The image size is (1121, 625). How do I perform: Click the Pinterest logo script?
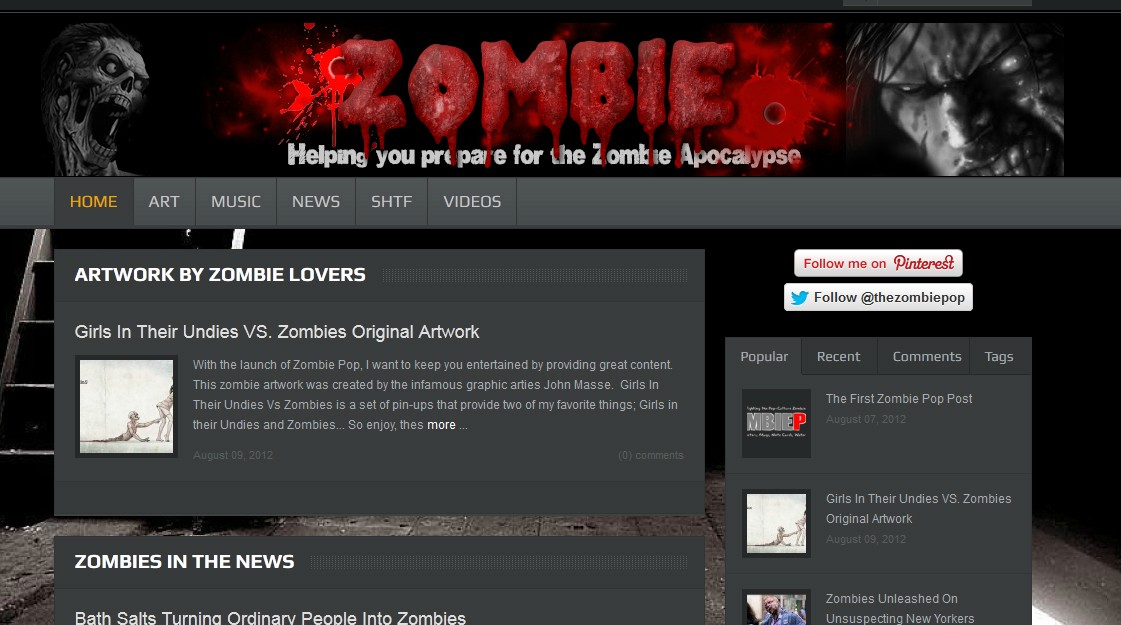coord(924,263)
